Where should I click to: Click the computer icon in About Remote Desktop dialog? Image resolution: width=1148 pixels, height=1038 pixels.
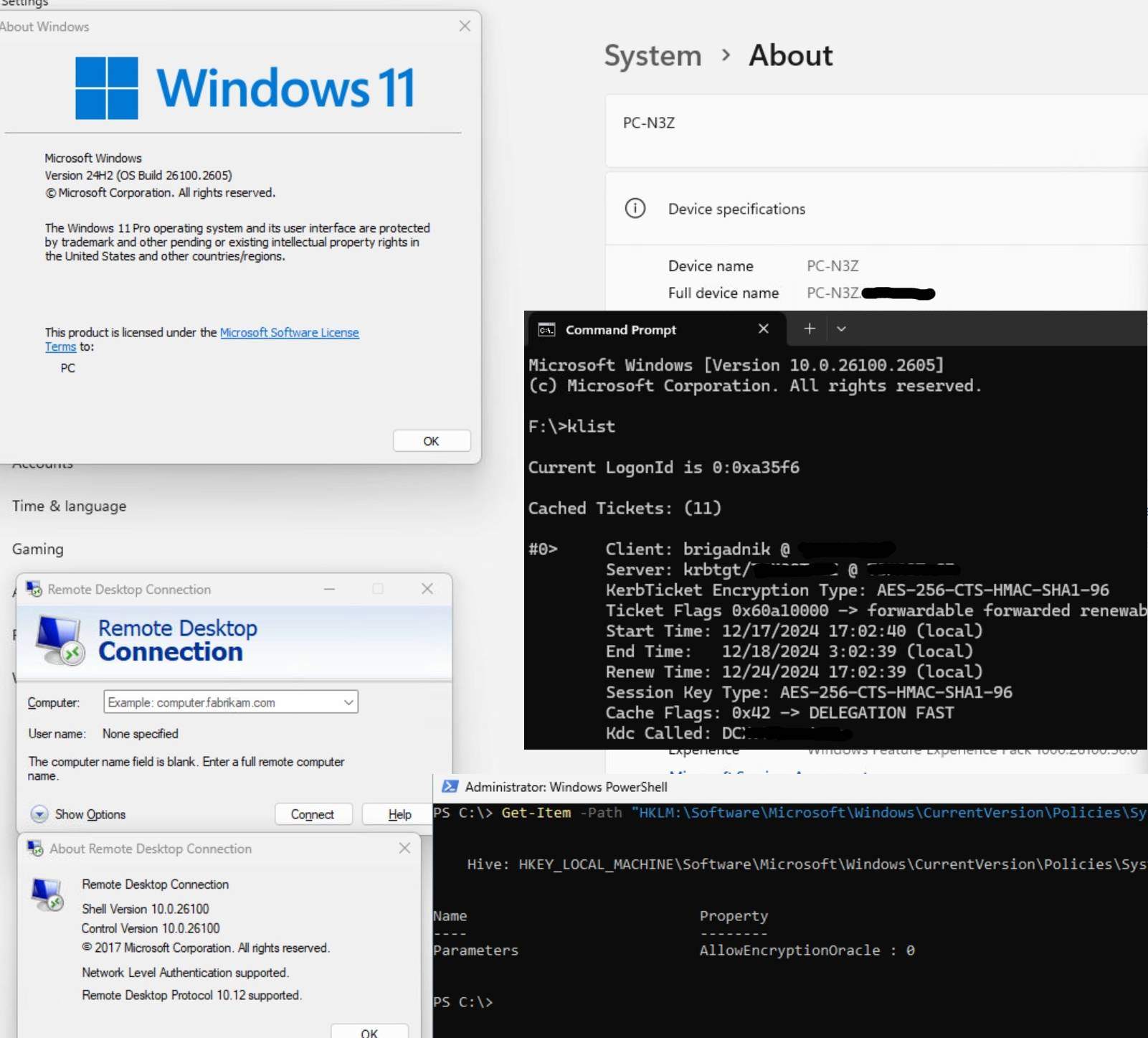coord(48,894)
